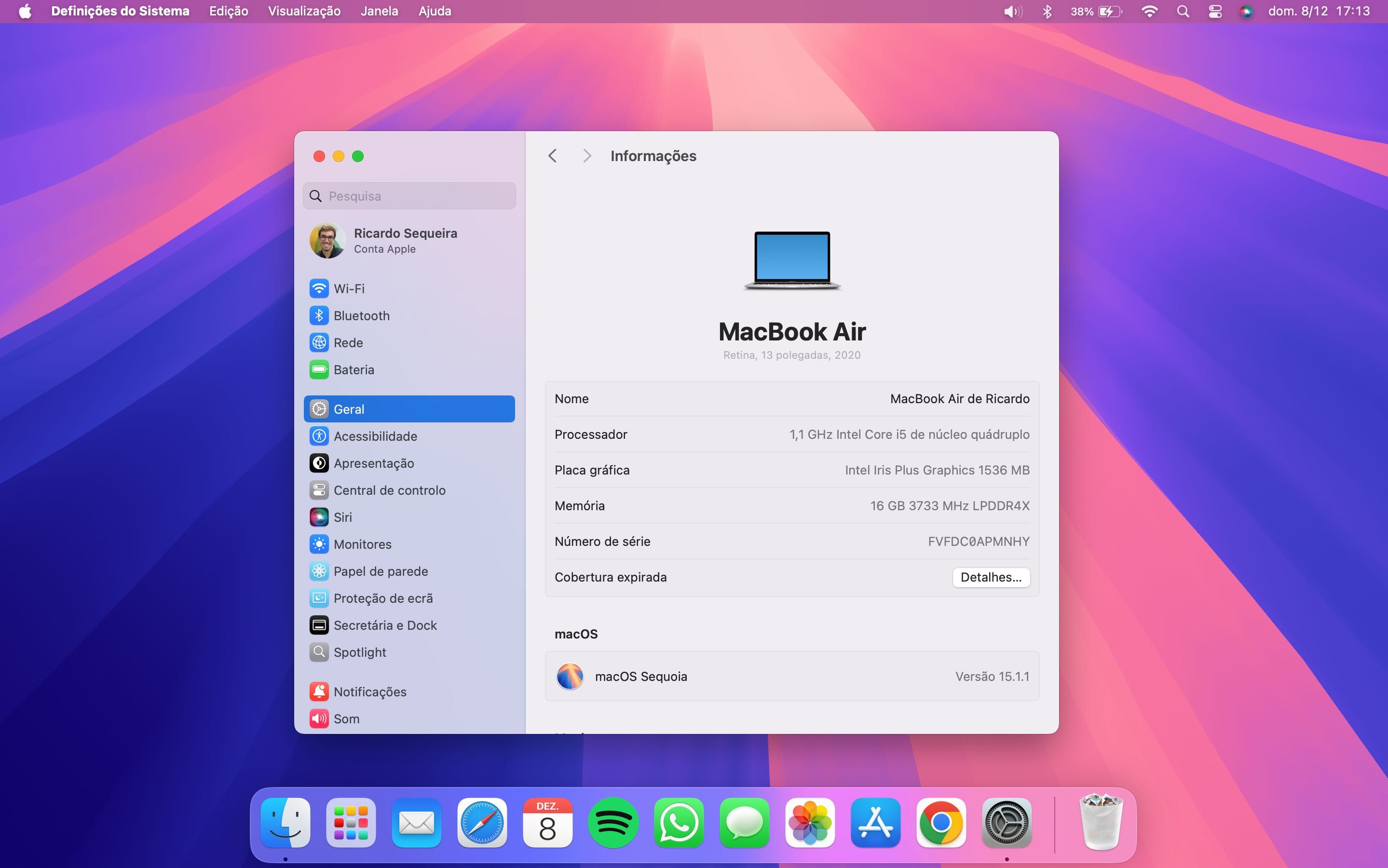The image size is (1388, 868).
Task: Open the Trash in the Dock
Action: pos(1101,822)
